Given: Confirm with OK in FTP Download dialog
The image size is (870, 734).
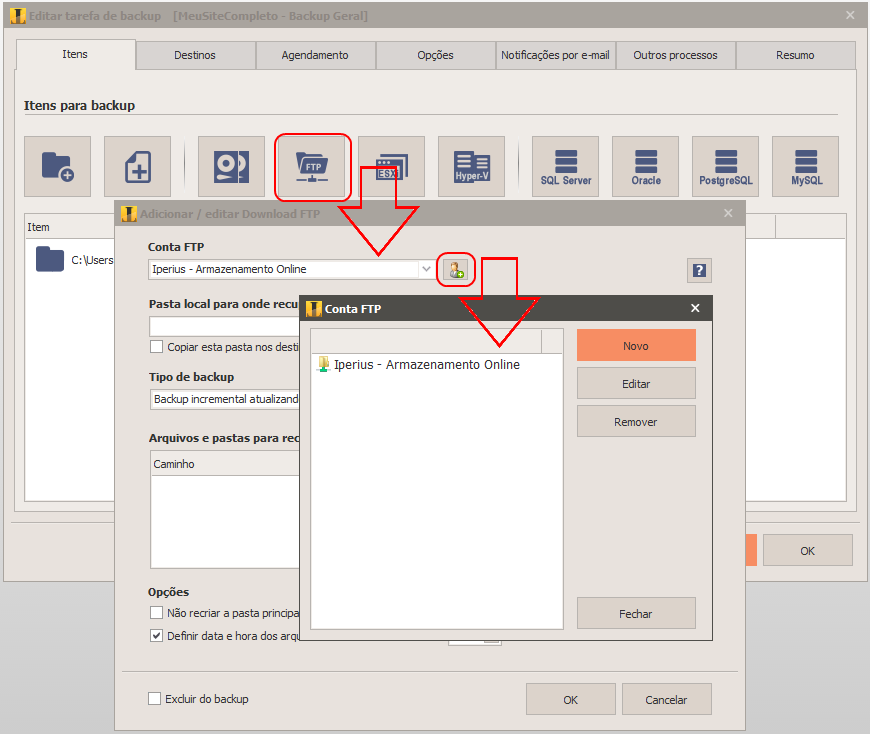Looking at the screenshot, I should coord(571,700).
